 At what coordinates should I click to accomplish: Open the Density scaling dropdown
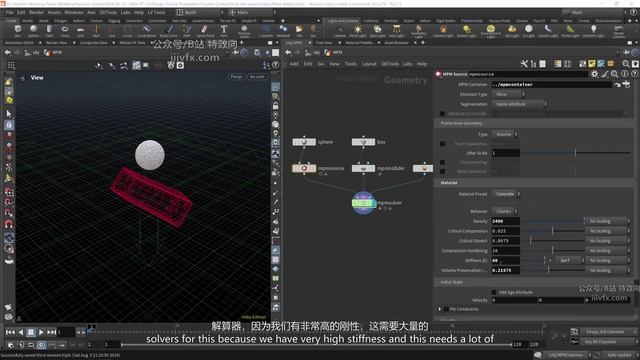tap(607, 221)
